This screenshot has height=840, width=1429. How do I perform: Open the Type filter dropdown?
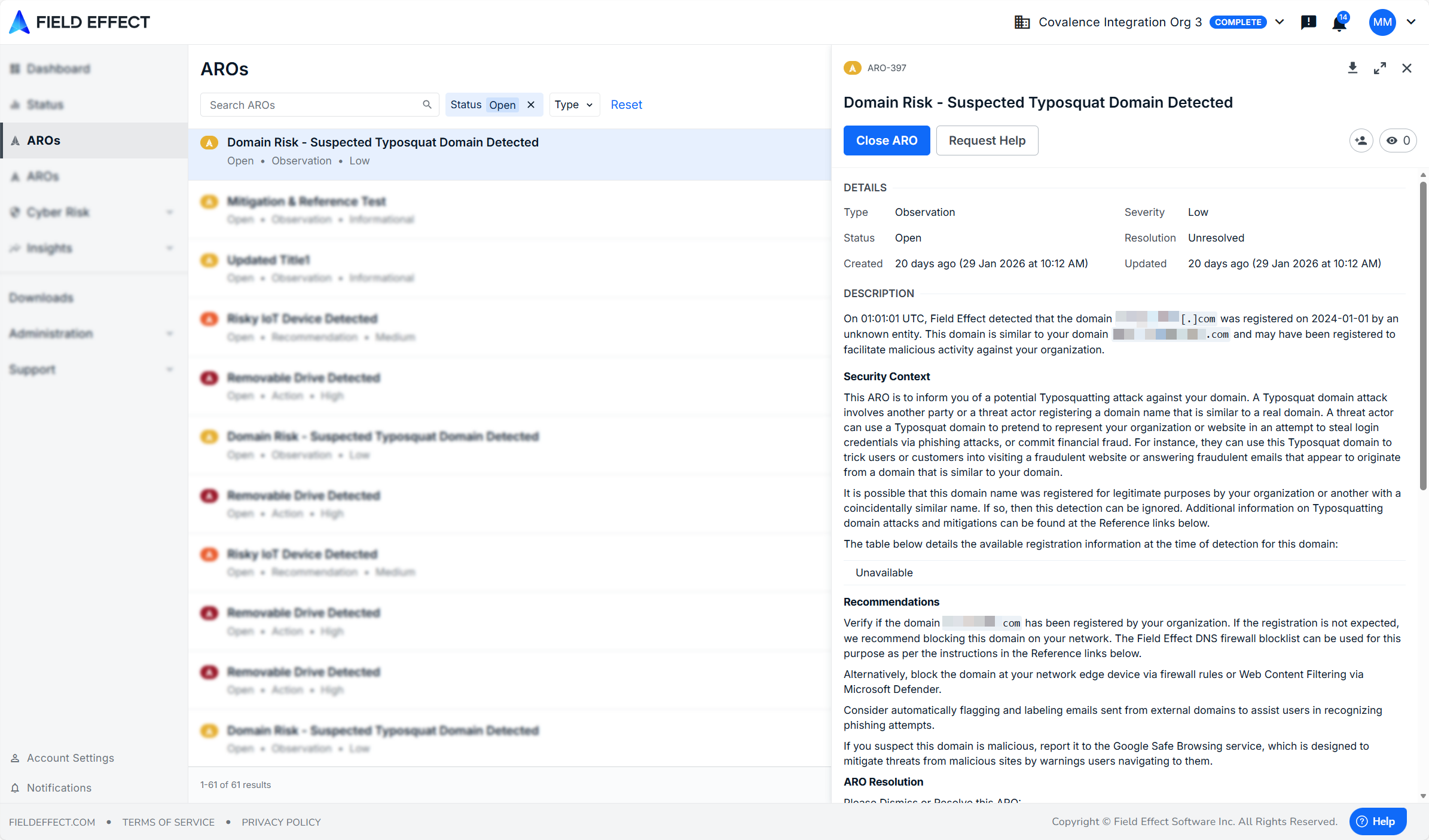click(573, 105)
